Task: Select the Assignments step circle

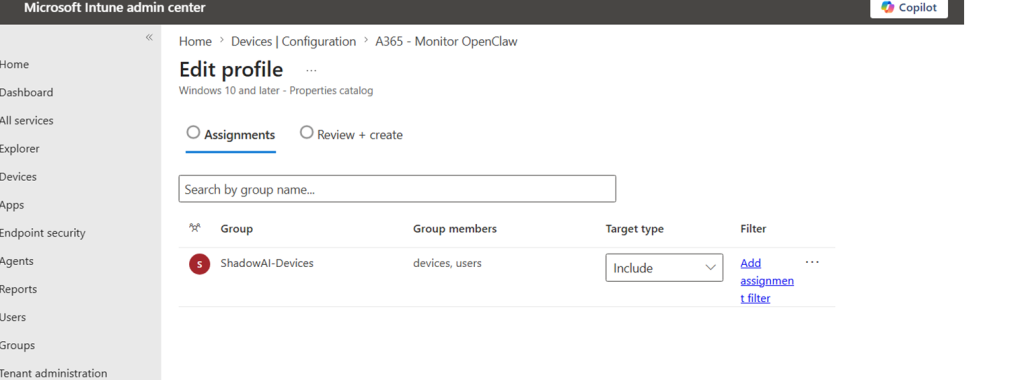Action: click(193, 133)
